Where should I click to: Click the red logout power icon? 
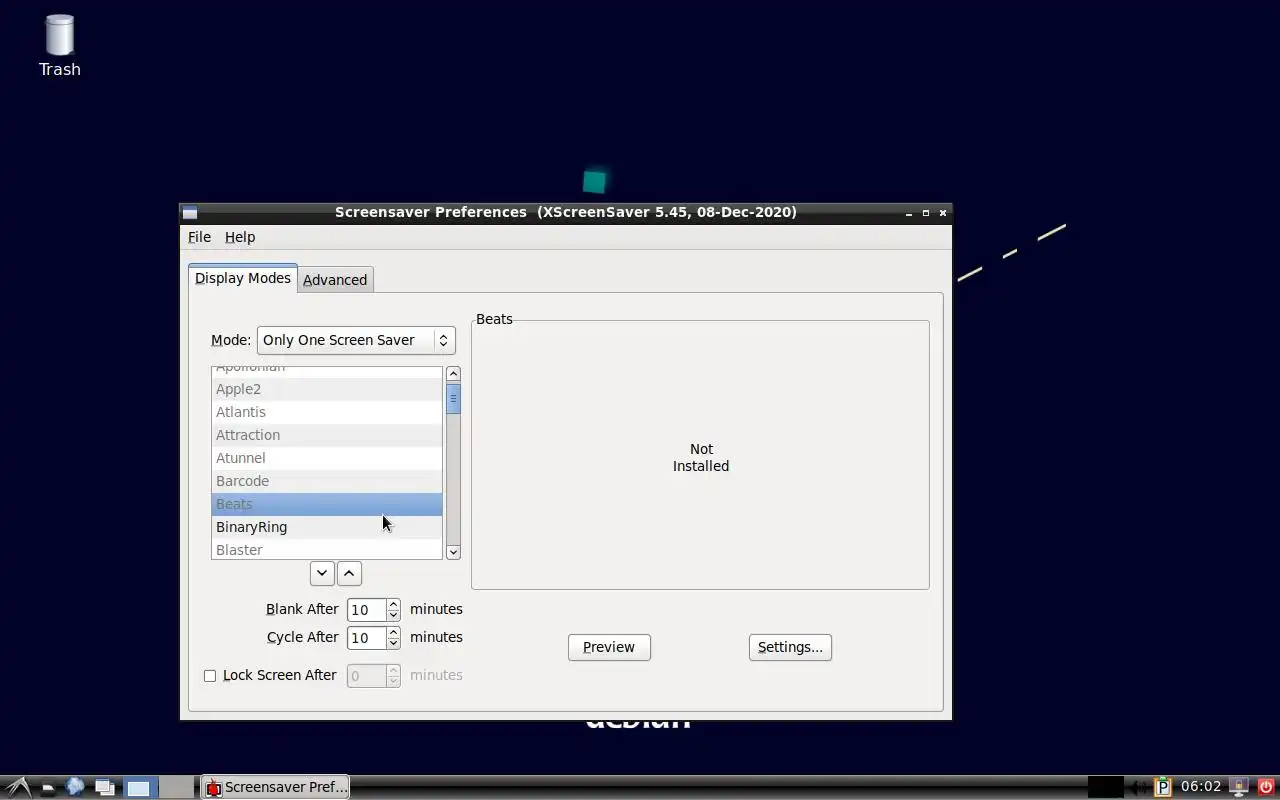point(1267,787)
